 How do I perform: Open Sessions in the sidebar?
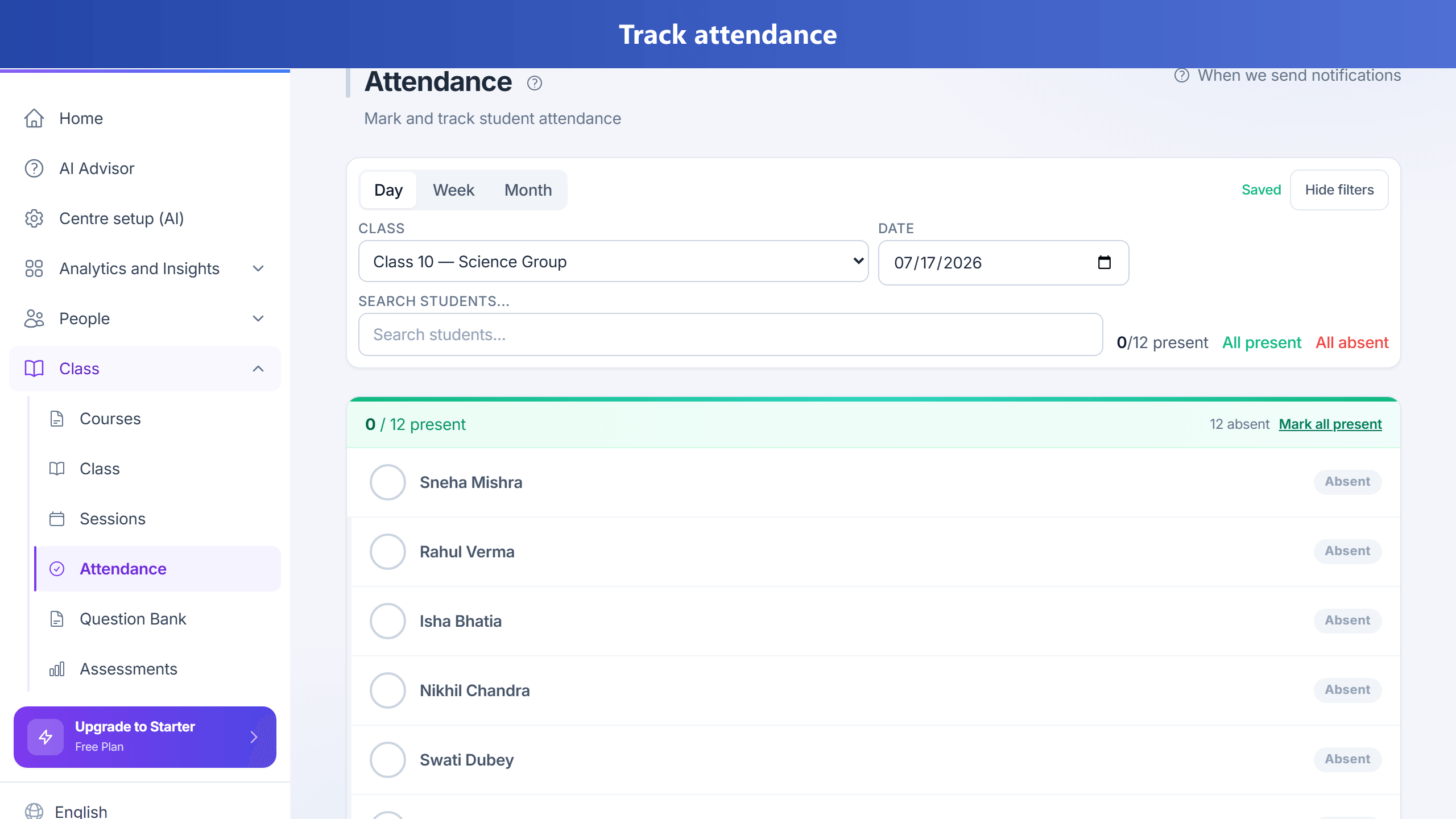pos(158,519)
